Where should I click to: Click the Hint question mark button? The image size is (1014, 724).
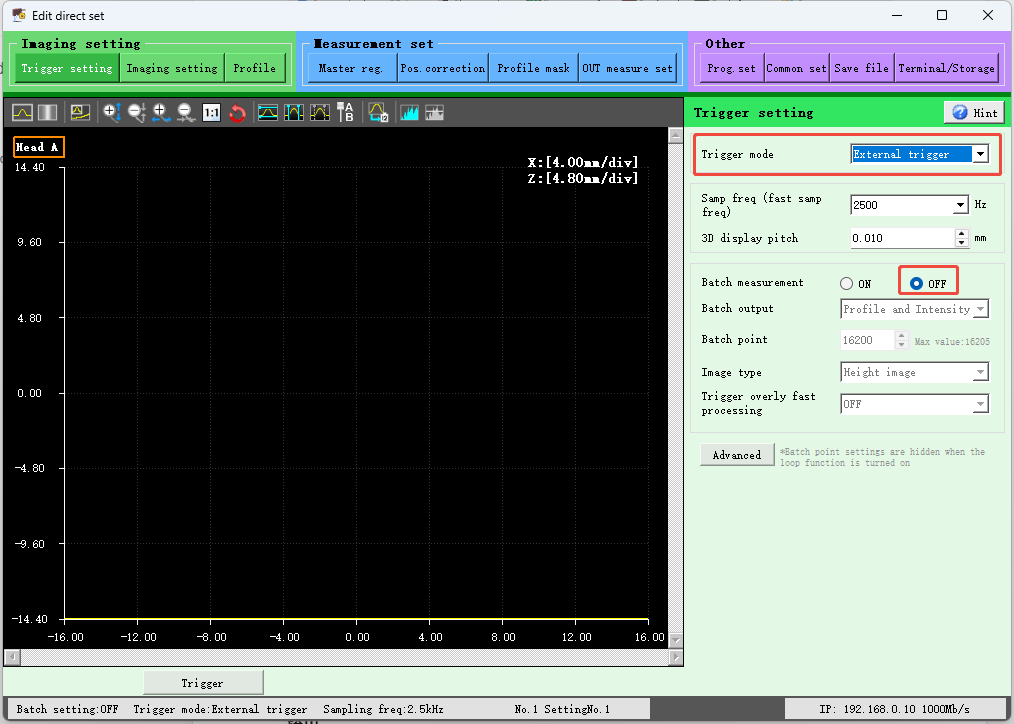[974, 112]
